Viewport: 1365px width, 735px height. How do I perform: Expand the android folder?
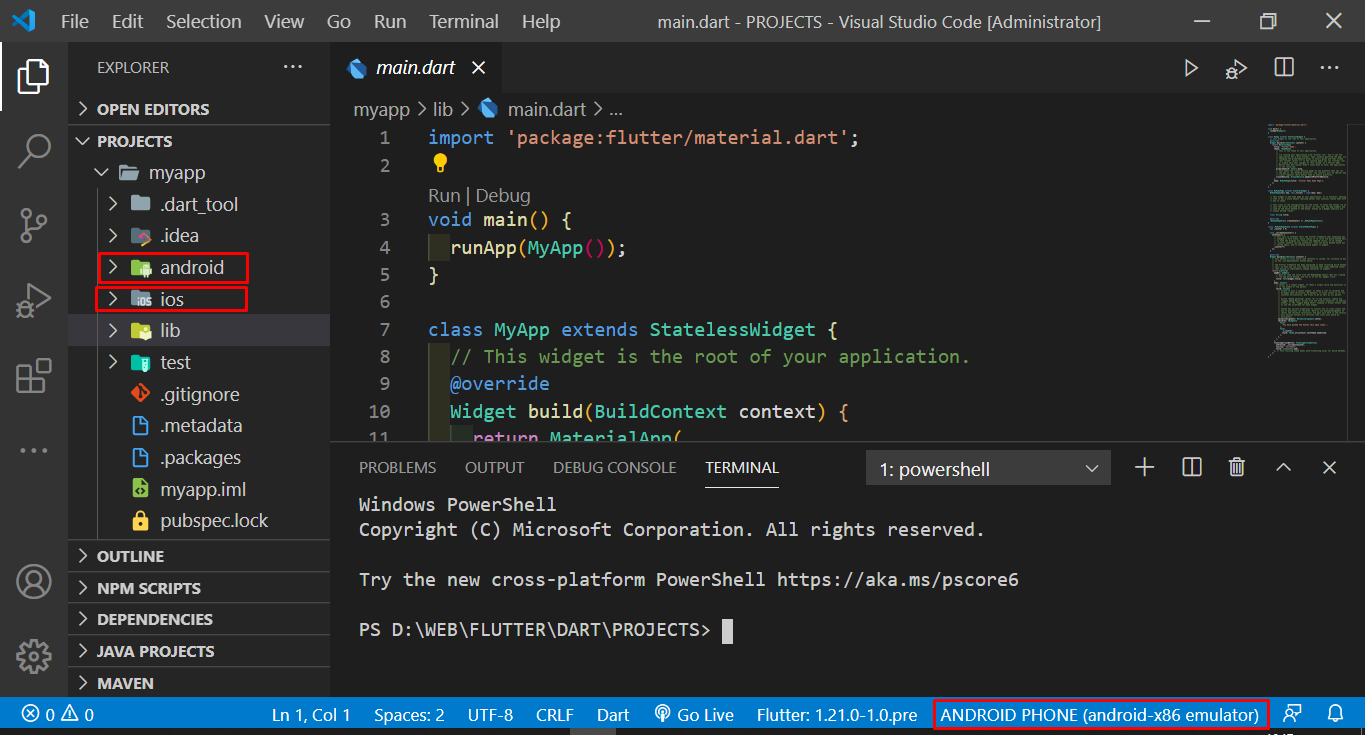tap(191, 268)
